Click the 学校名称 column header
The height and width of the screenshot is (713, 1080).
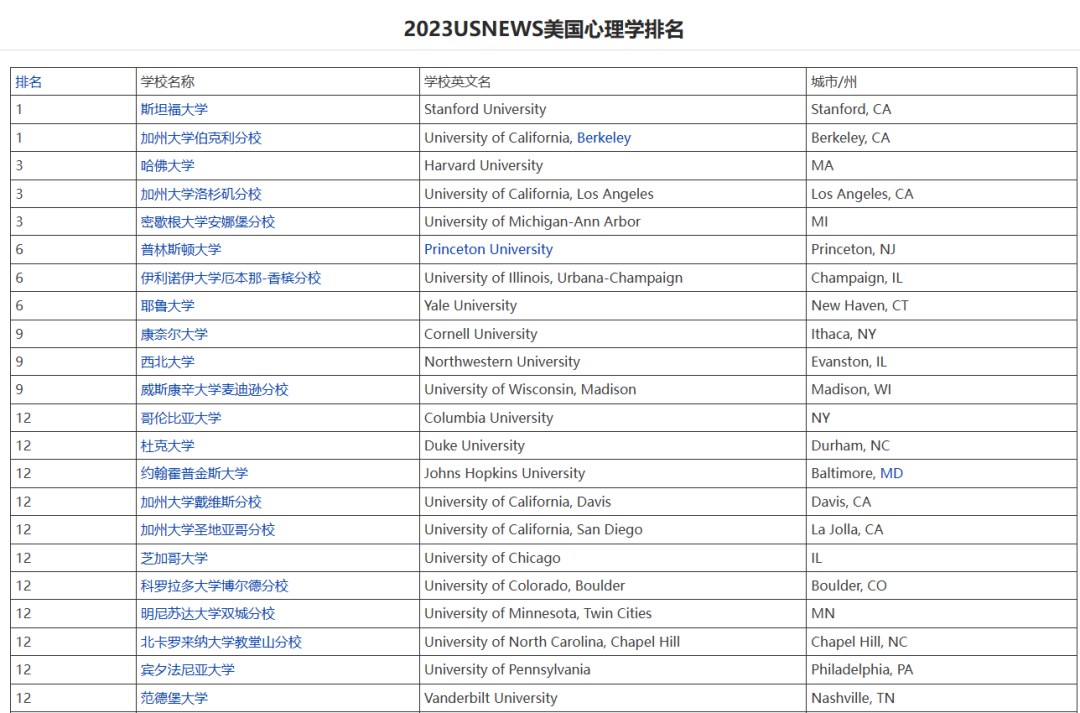167,82
